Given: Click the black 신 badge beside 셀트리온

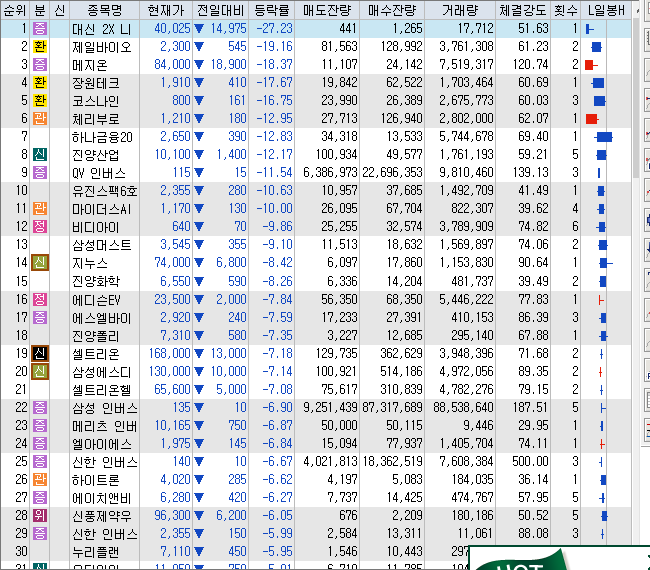Looking at the screenshot, I should (40, 354).
